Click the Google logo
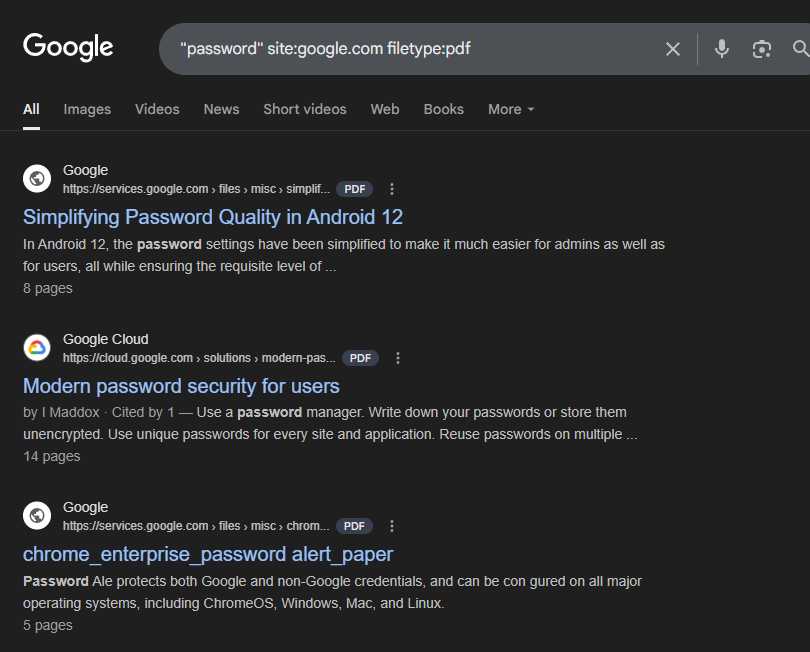The height and width of the screenshot is (652, 810). 68,47
